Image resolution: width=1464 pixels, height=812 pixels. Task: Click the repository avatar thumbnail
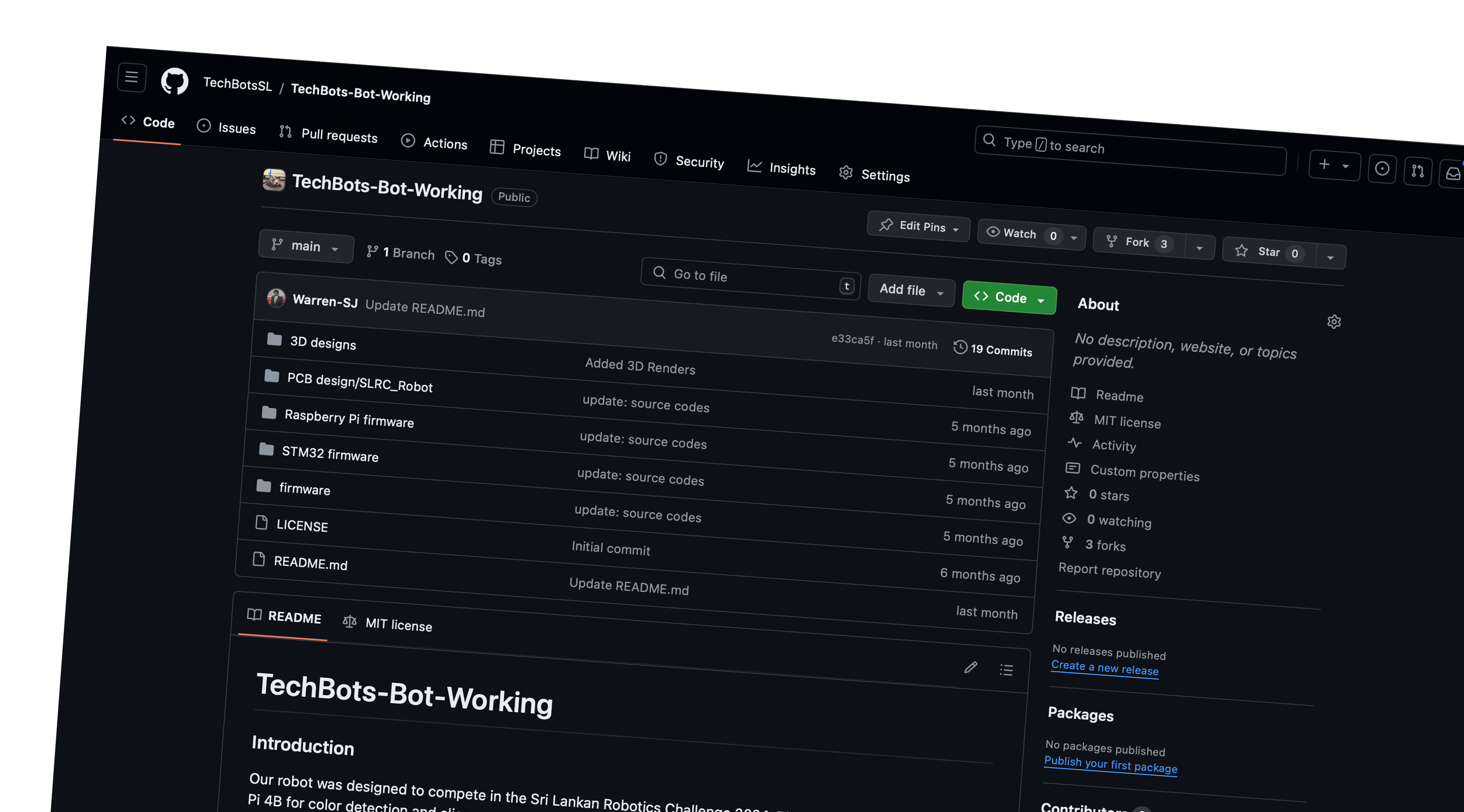pyautogui.click(x=274, y=180)
